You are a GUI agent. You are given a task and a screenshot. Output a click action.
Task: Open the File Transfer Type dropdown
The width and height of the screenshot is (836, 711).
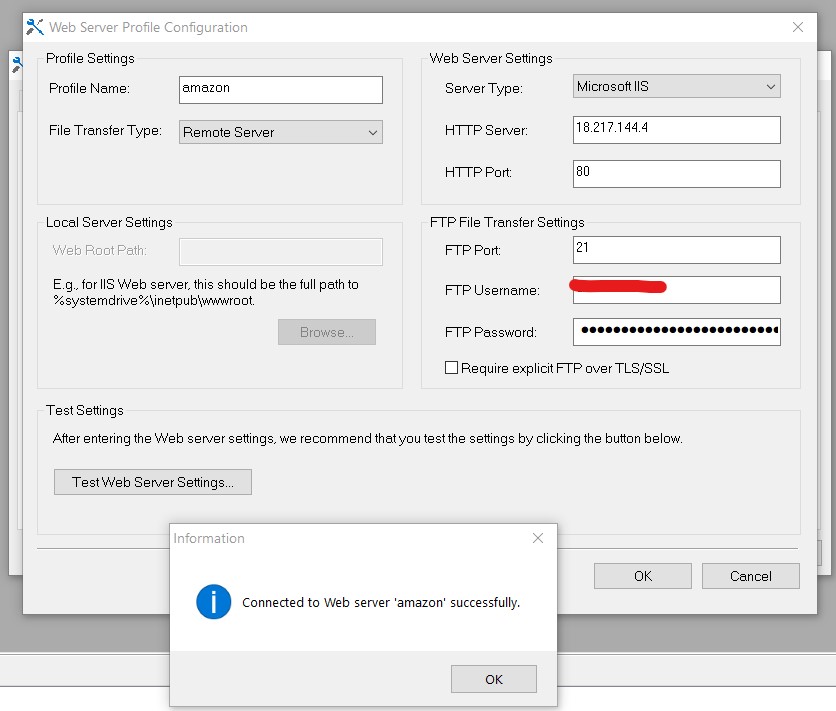(280, 132)
